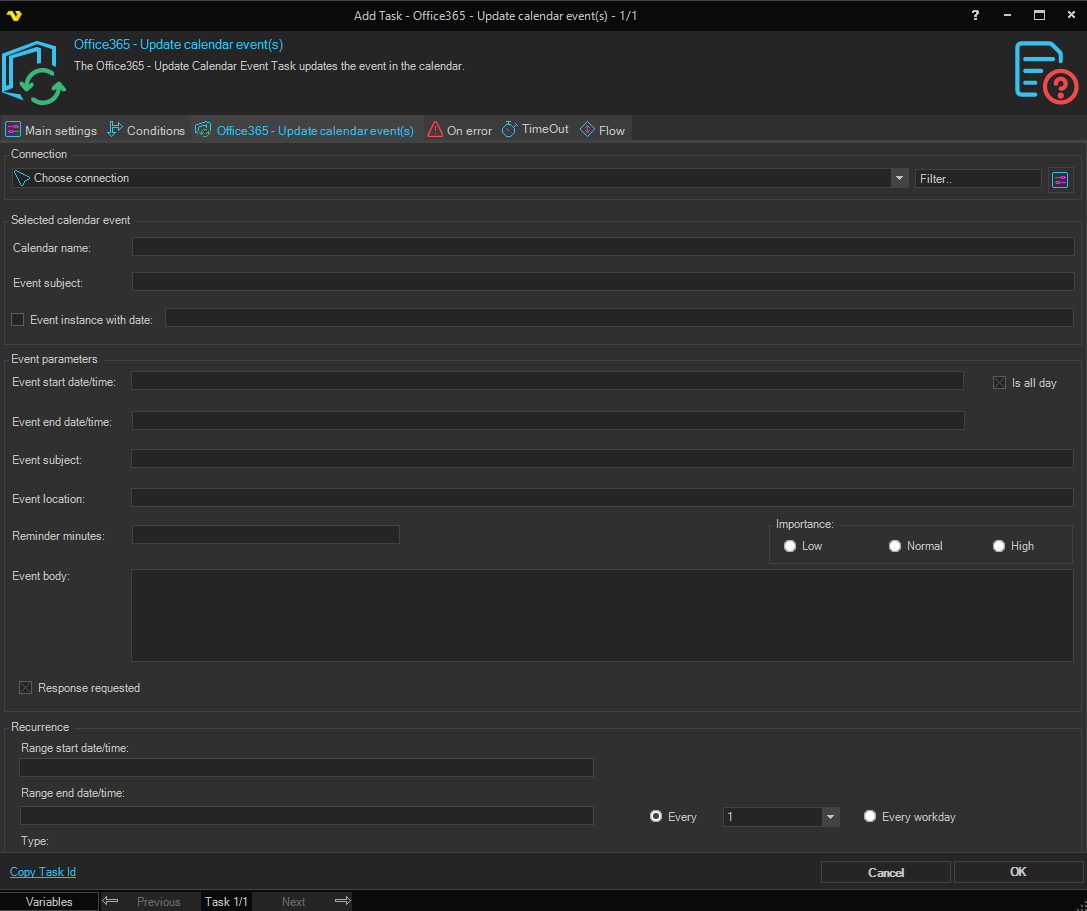Screen dimensions: 1087x911
Task: Click the VisualCron logo in title bar
Action: [14, 15]
